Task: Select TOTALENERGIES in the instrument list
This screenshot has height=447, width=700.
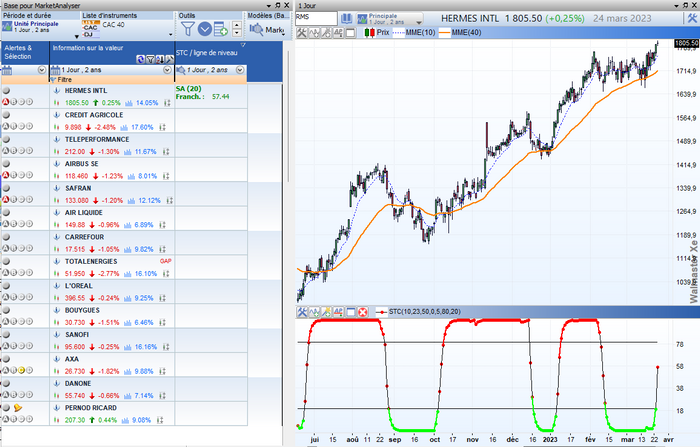Action: pyautogui.click(x=96, y=260)
